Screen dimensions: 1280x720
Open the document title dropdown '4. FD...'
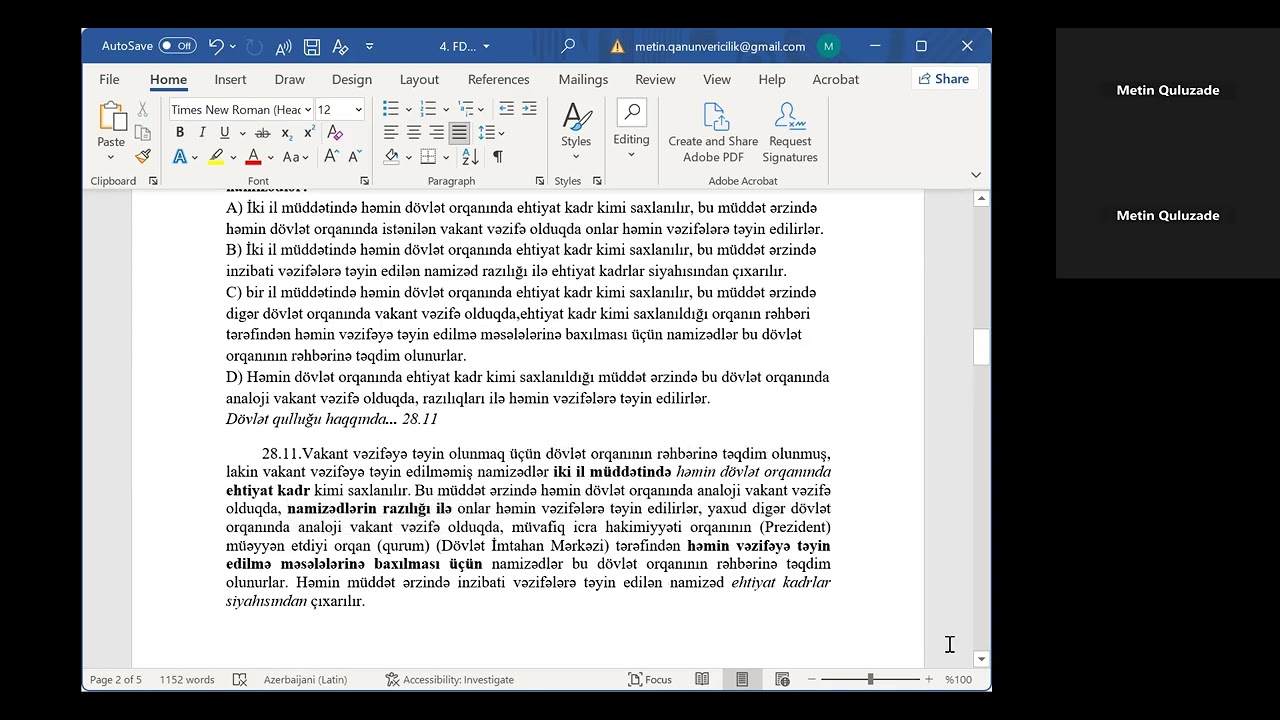(466, 46)
